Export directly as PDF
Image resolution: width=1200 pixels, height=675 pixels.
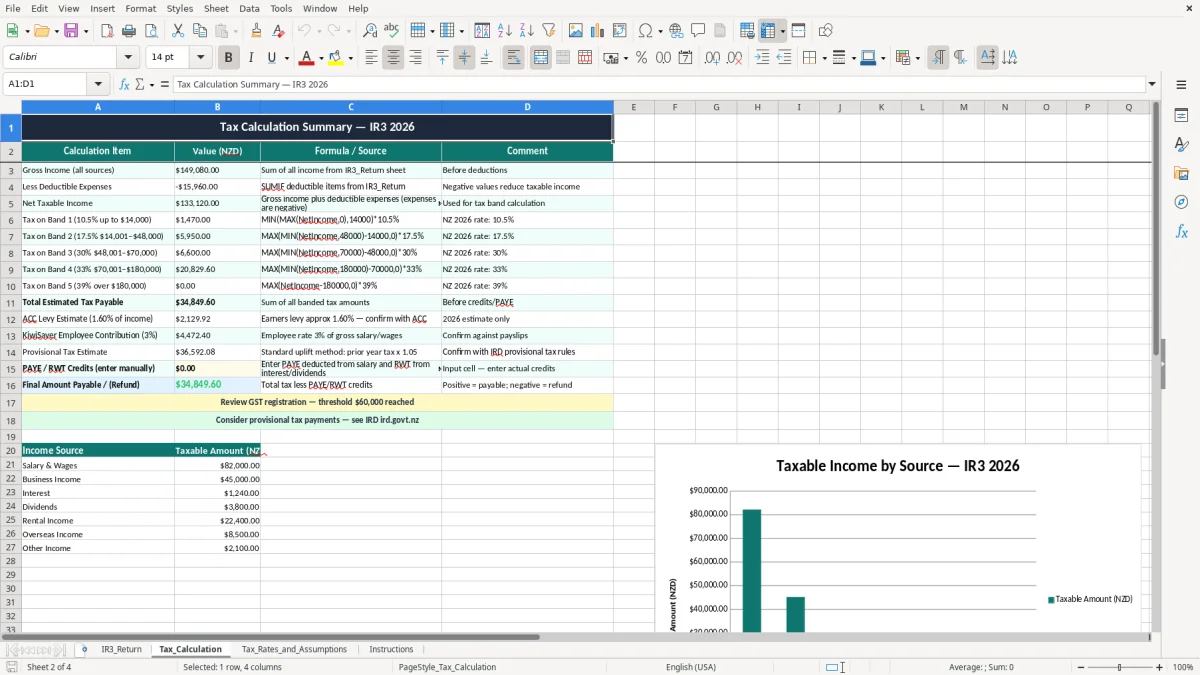[x=107, y=31]
